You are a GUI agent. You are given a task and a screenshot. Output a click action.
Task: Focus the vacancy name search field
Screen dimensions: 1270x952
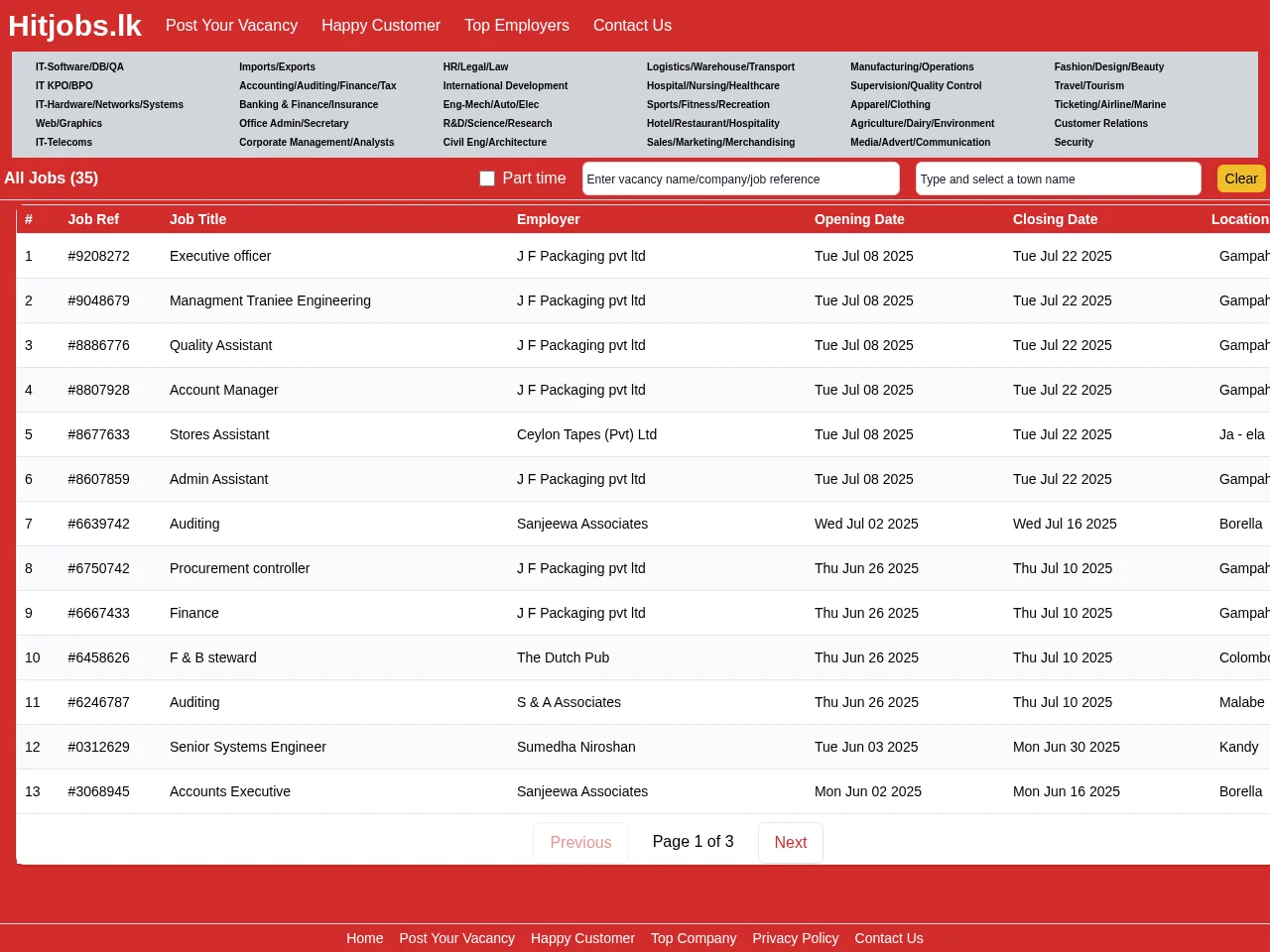741,178
